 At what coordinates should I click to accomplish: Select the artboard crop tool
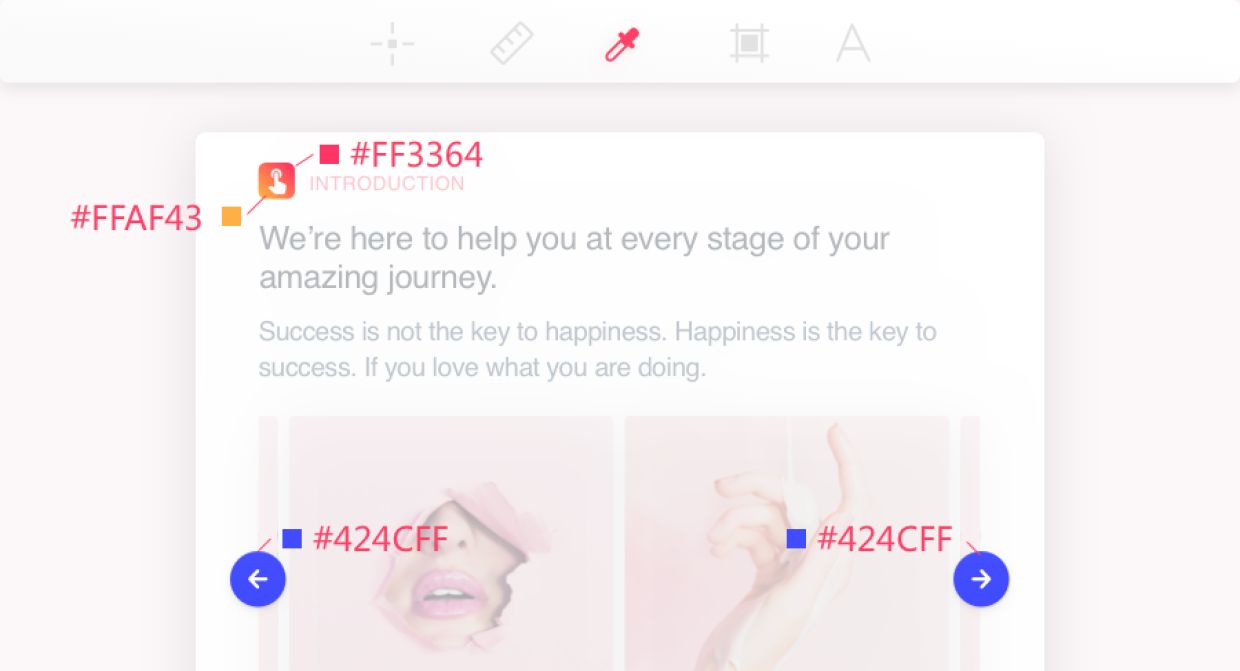[x=749, y=44]
